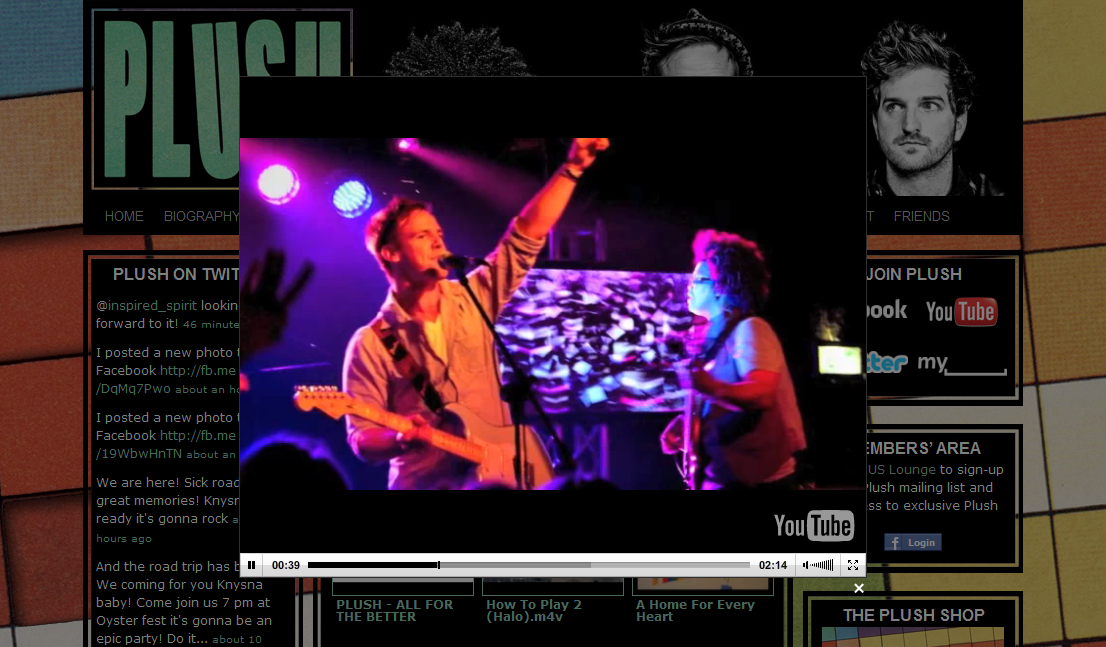1106x647 pixels.
Task: Open the HOME navigation item
Action: pos(124,217)
